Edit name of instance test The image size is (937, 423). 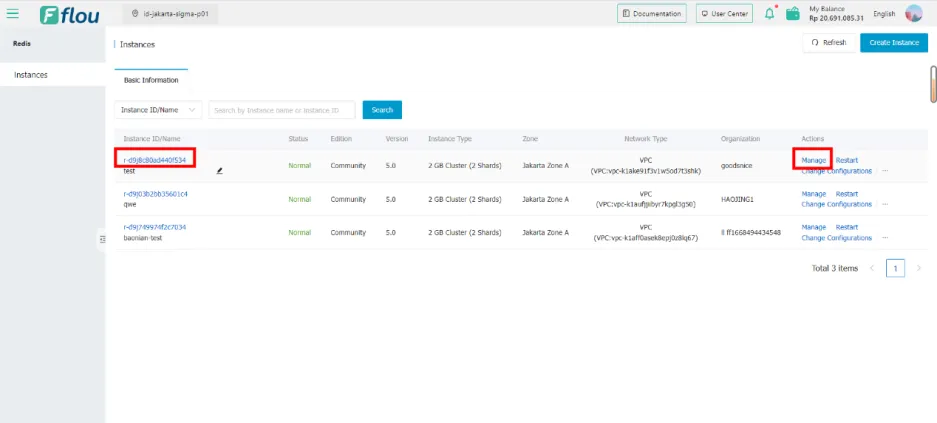point(219,171)
